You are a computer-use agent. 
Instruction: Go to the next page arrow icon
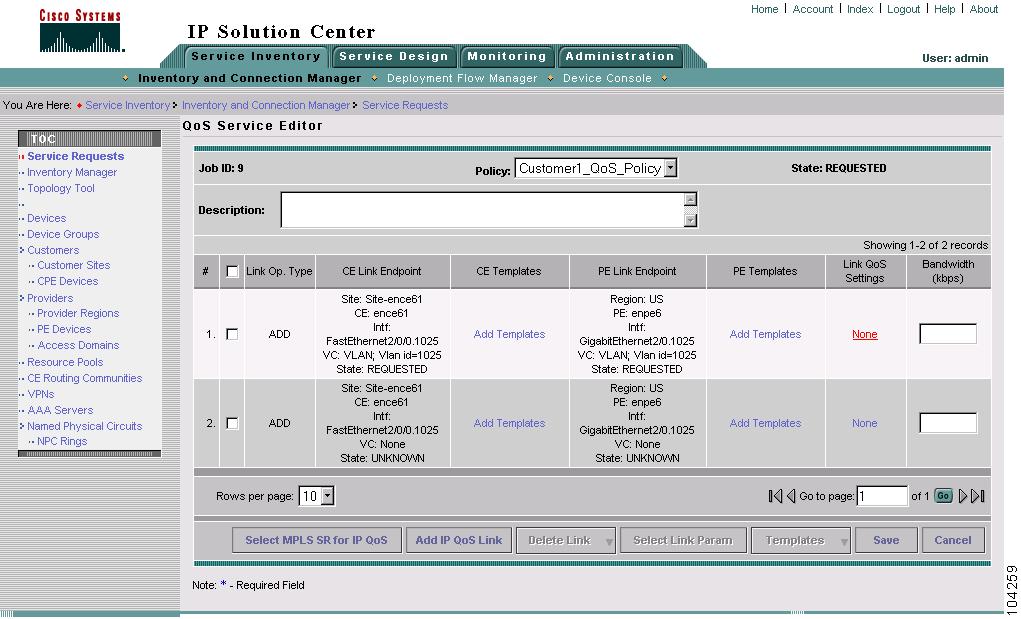962,496
